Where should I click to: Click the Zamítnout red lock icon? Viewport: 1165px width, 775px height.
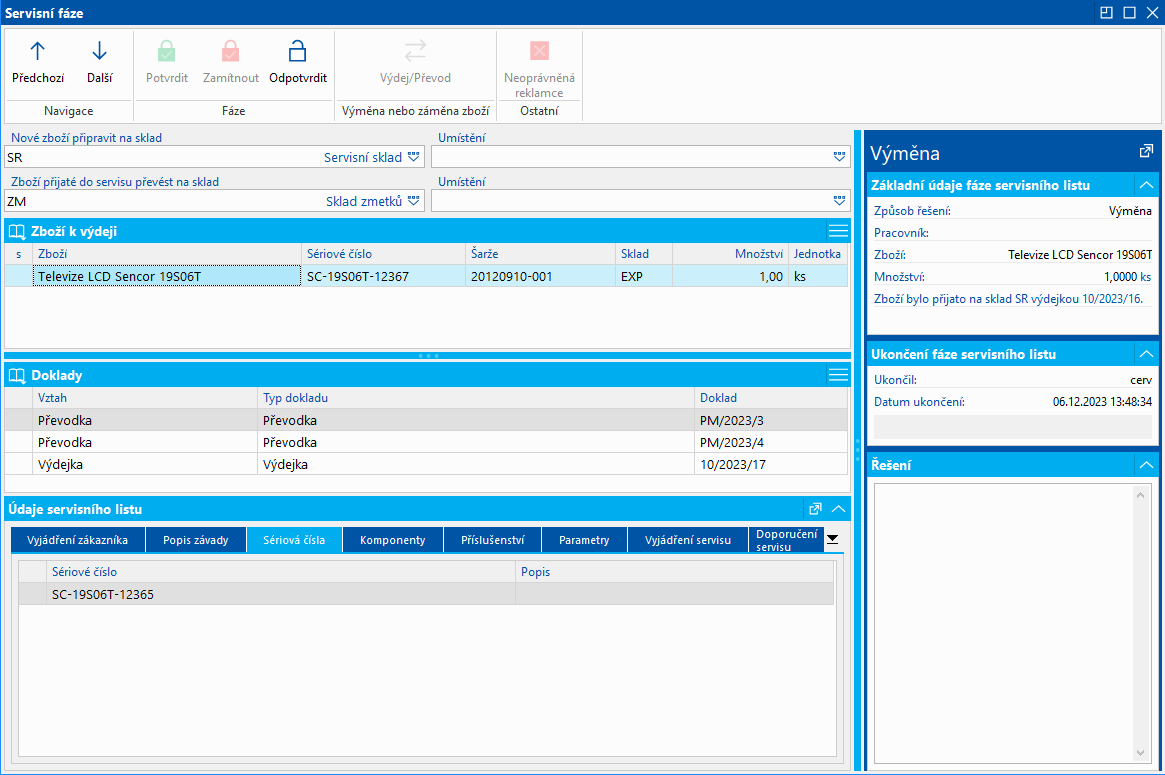point(231,51)
